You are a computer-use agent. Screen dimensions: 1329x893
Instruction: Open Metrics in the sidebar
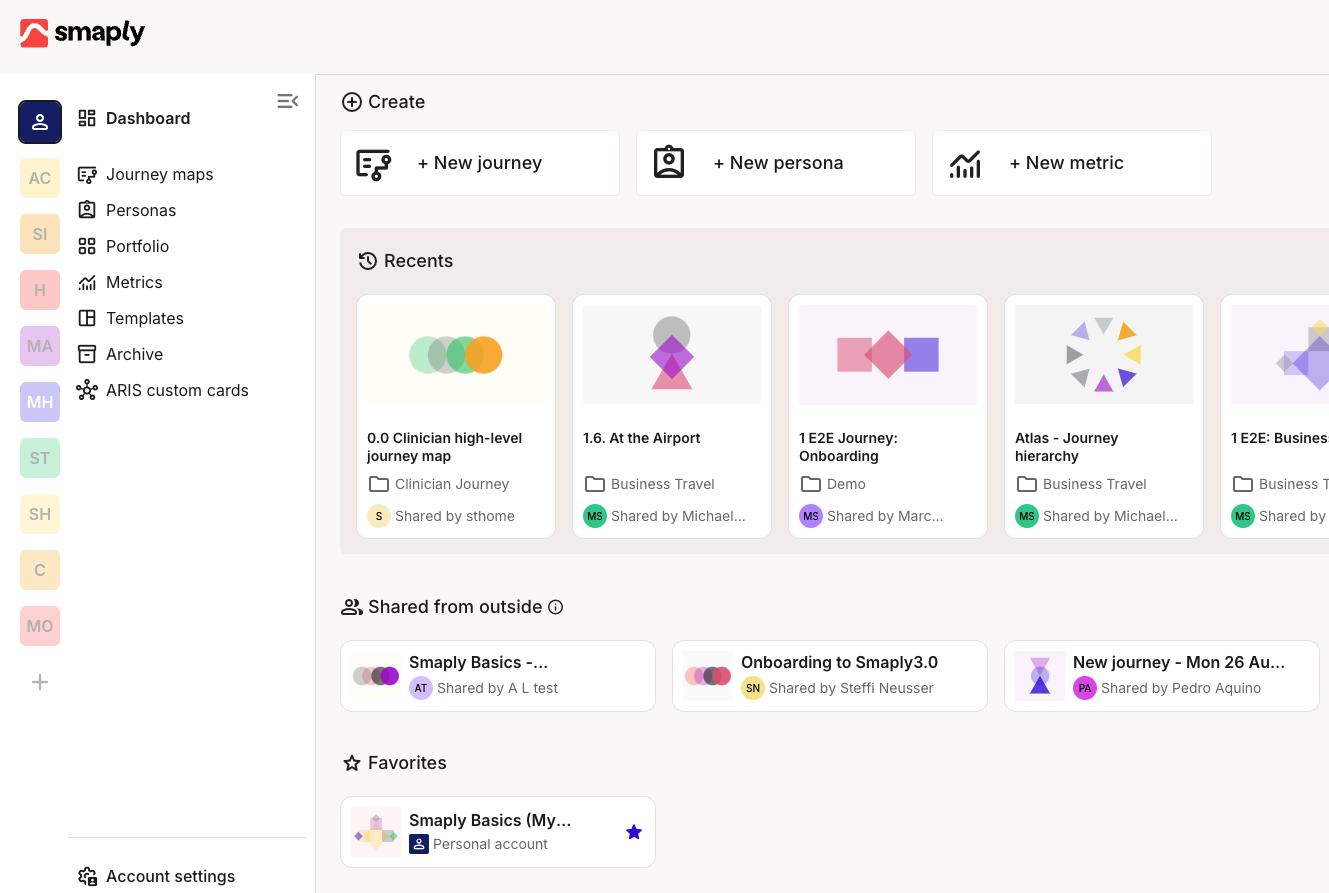coord(134,282)
